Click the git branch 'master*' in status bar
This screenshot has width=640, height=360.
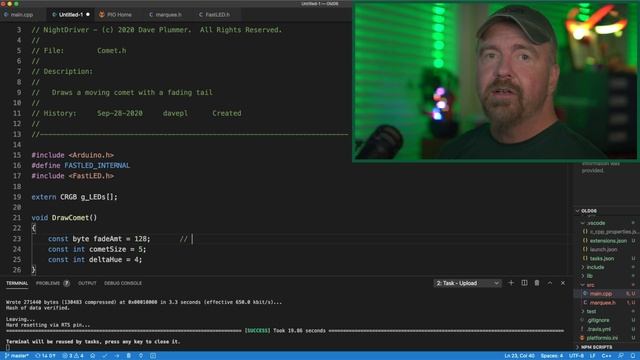coord(16,356)
